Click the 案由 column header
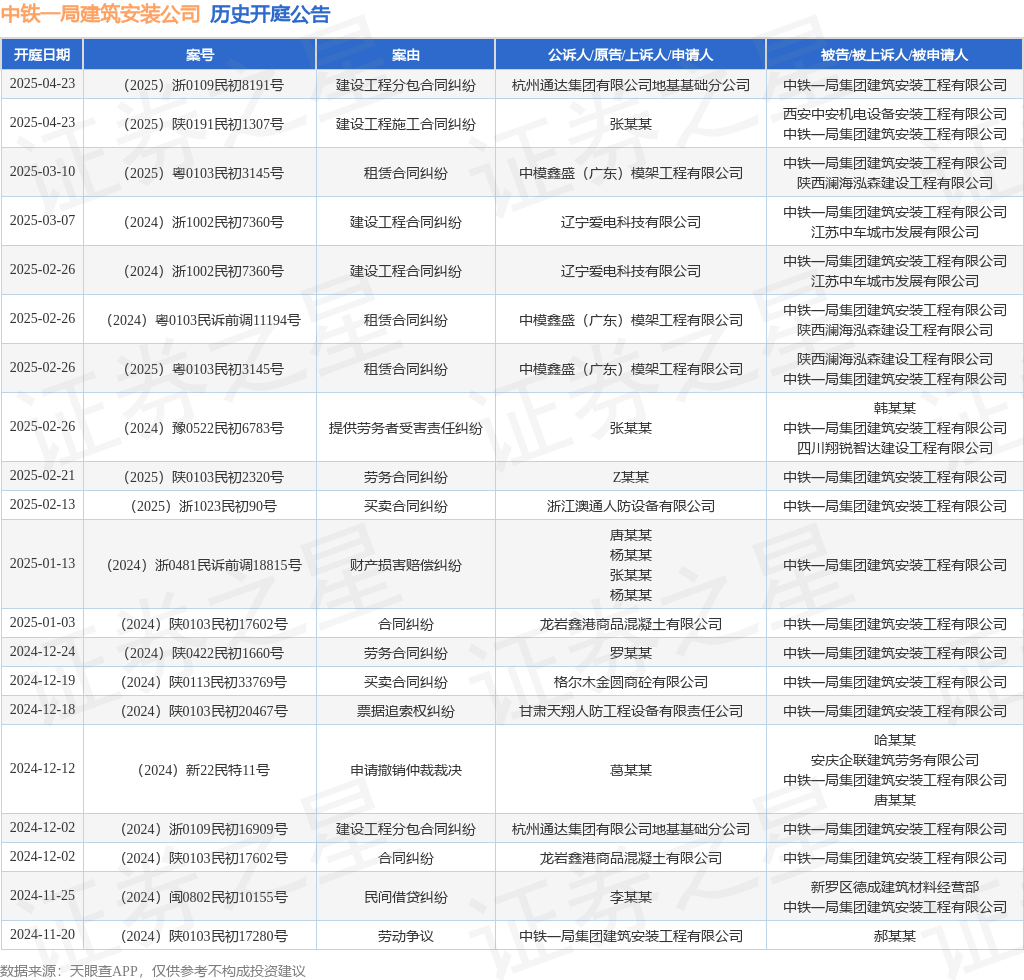The image size is (1024, 980). click(406, 55)
